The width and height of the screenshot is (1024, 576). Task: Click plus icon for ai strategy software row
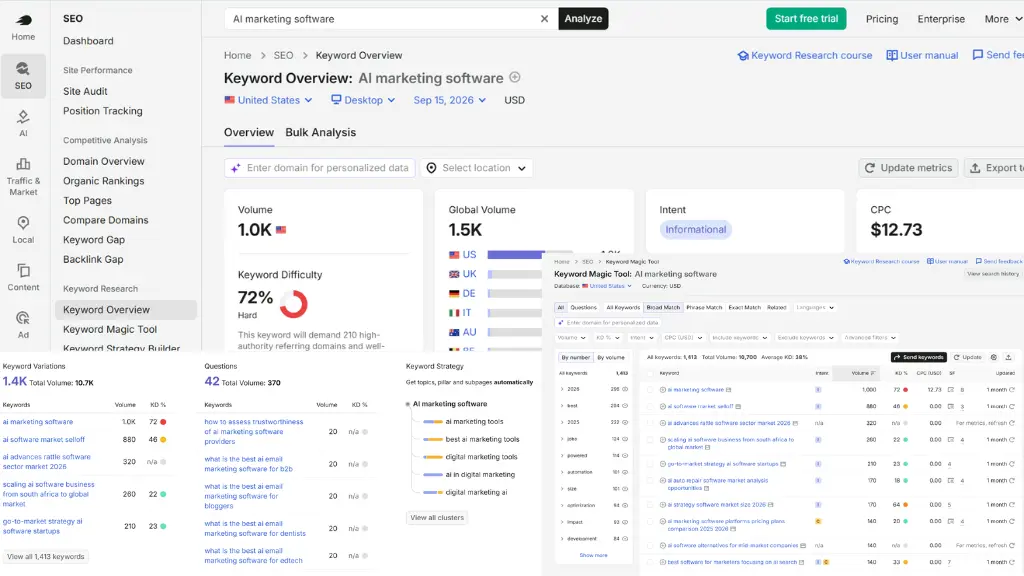pos(662,505)
